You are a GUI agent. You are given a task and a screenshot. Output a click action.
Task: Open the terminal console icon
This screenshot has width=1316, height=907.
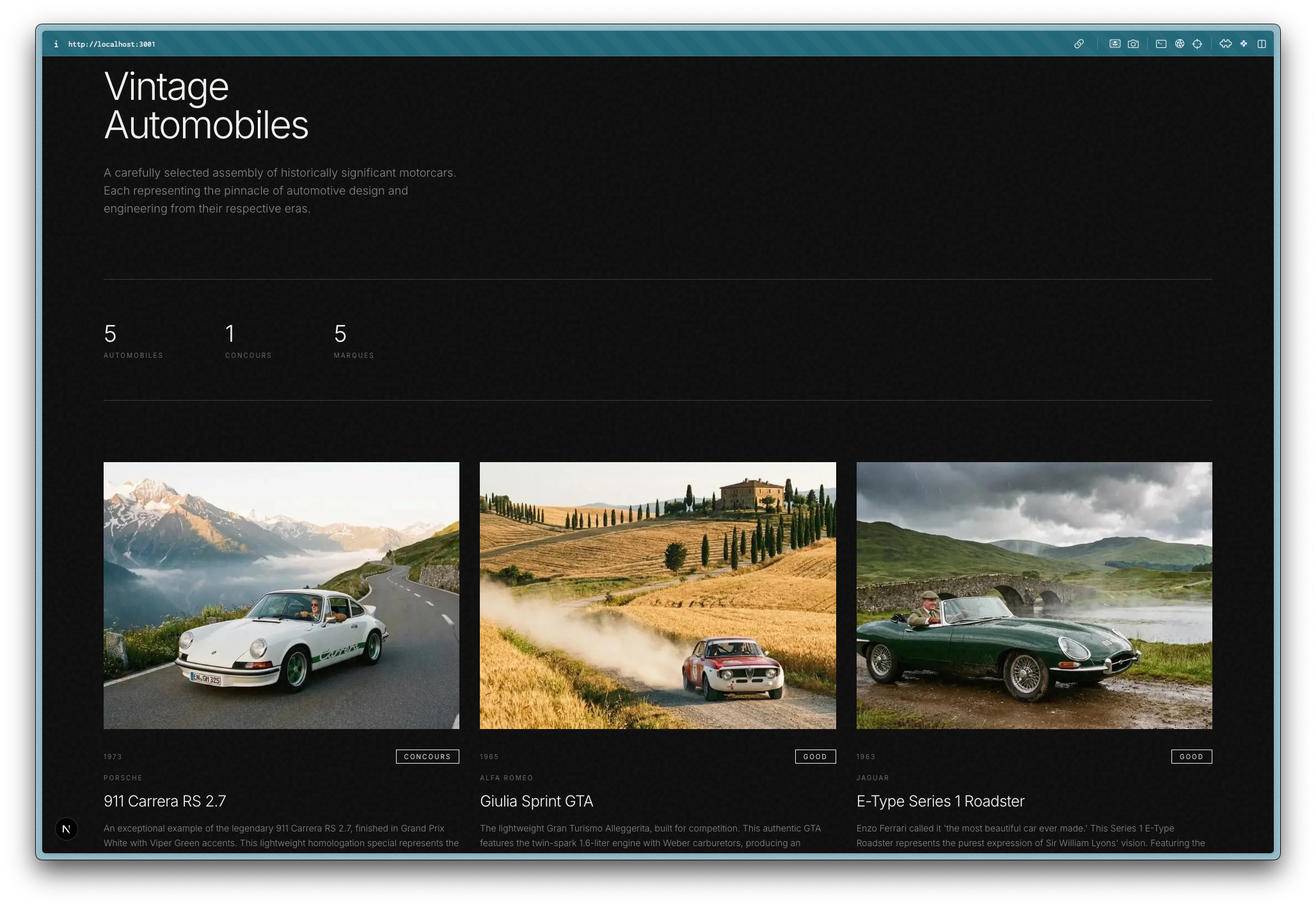point(1161,44)
